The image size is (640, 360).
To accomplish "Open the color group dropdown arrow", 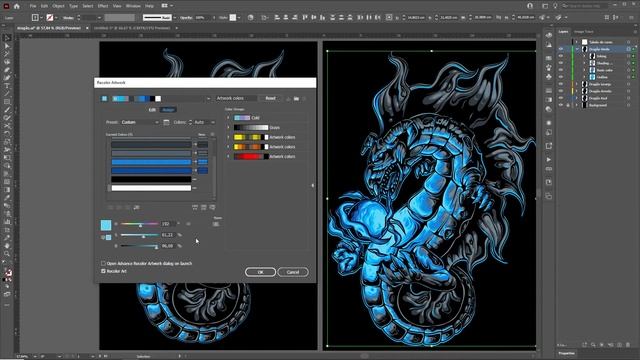I will 208,98.
